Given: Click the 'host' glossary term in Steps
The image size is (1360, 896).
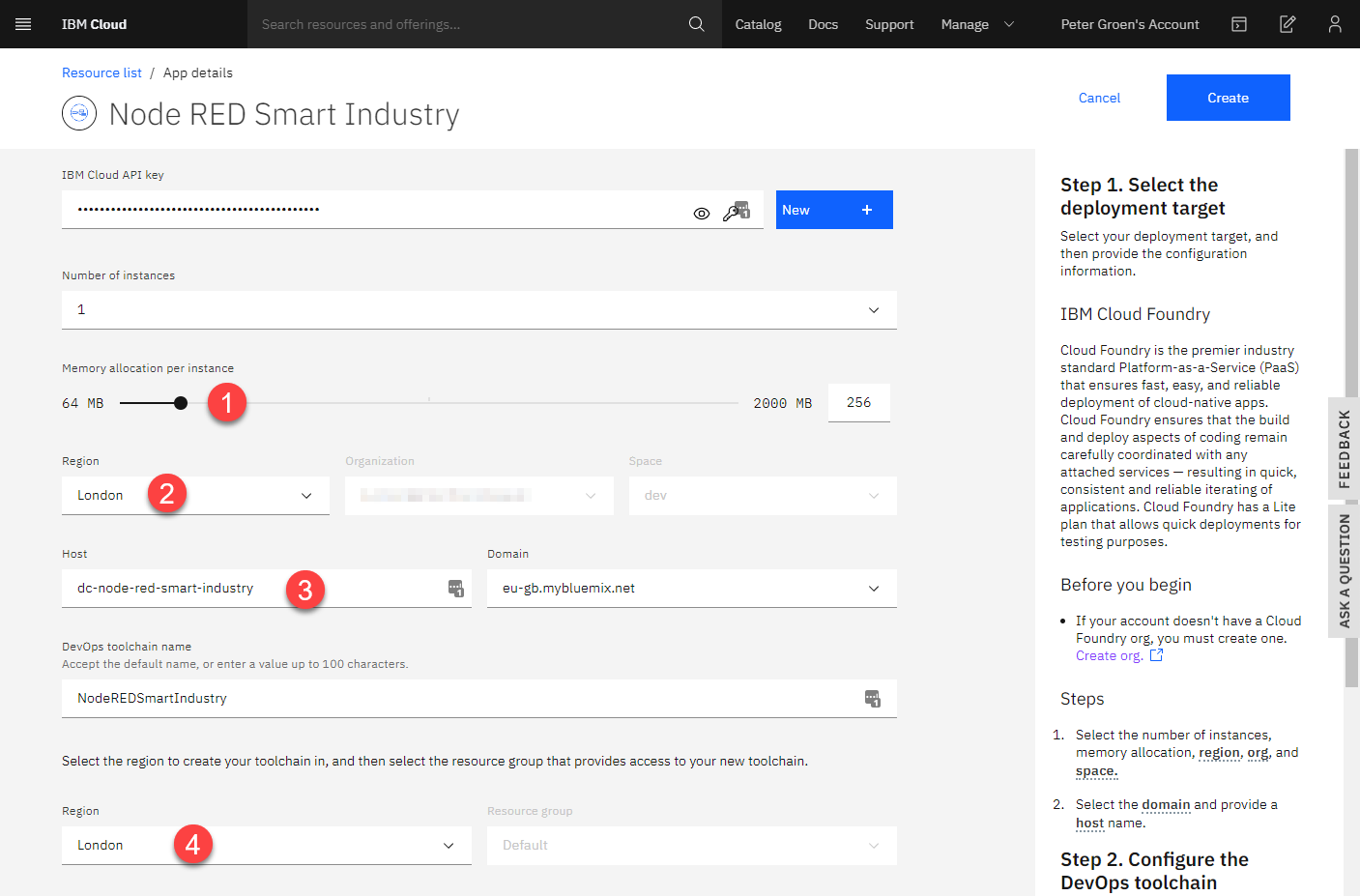Looking at the screenshot, I should [x=1089, y=824].
